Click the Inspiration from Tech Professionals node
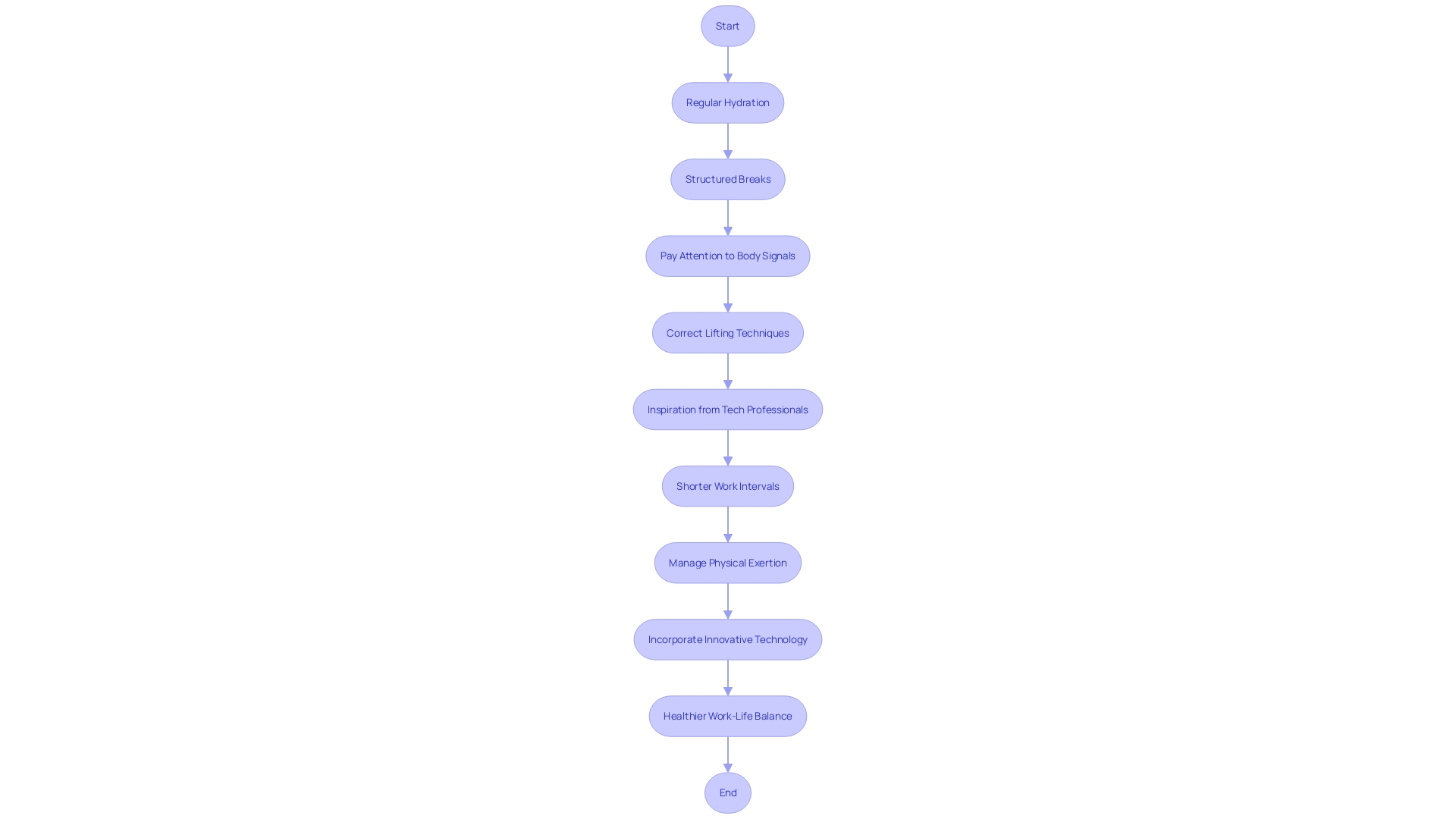Screen dimensions: 1456x819 point(727,409)
